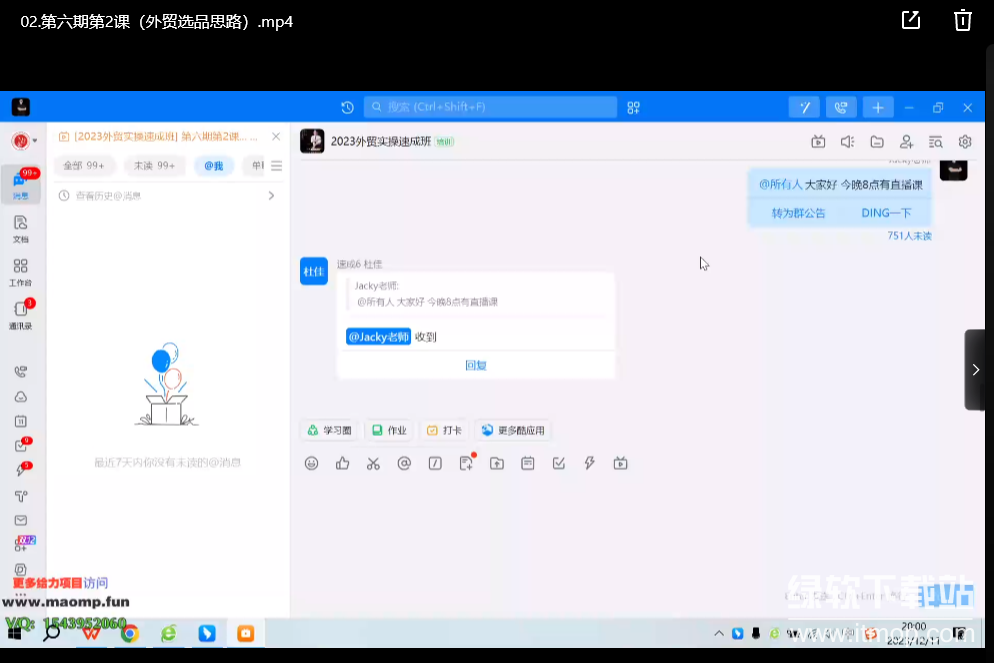Viewport: 994px width, 663px height.
Task: Expand the filter list menu icon
Action: pos(277,166)
